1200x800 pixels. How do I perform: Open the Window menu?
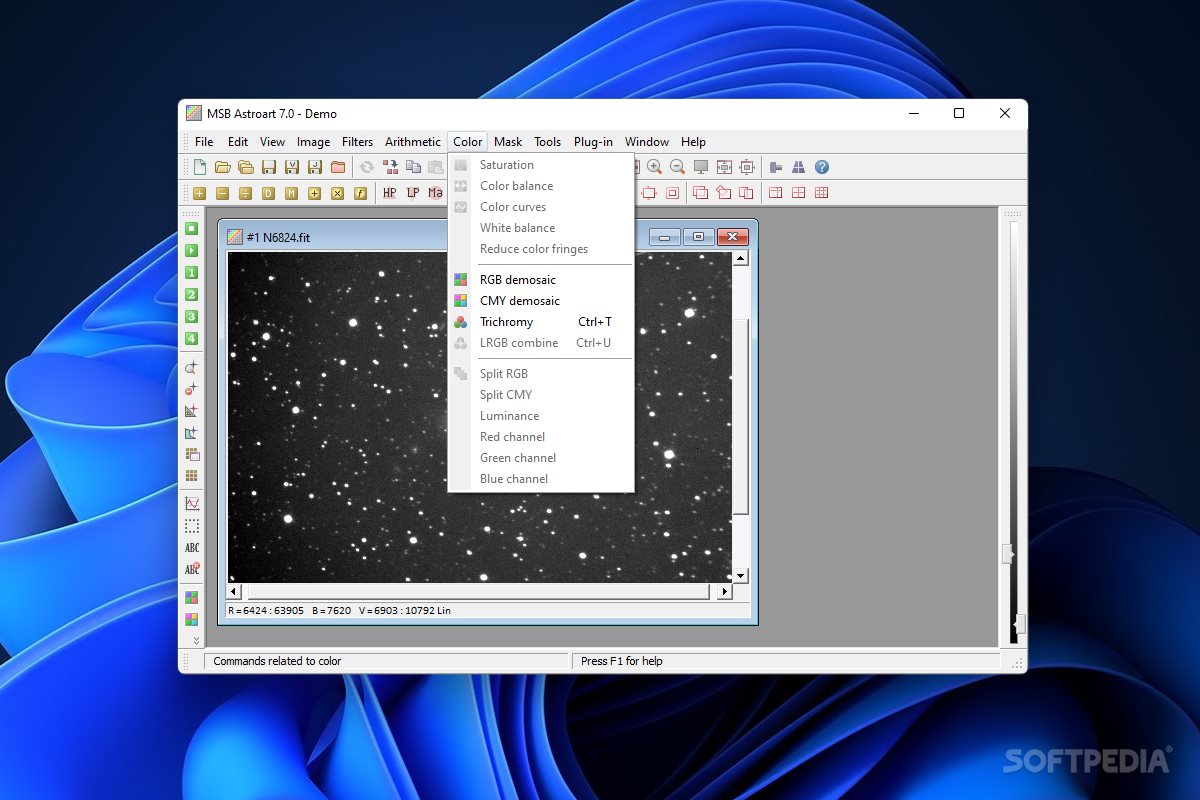647,142
